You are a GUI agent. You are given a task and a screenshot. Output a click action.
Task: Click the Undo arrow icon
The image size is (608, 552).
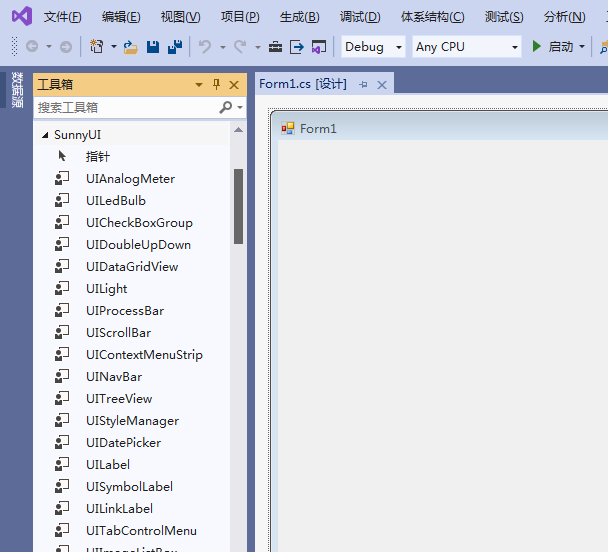coord(205,47)
